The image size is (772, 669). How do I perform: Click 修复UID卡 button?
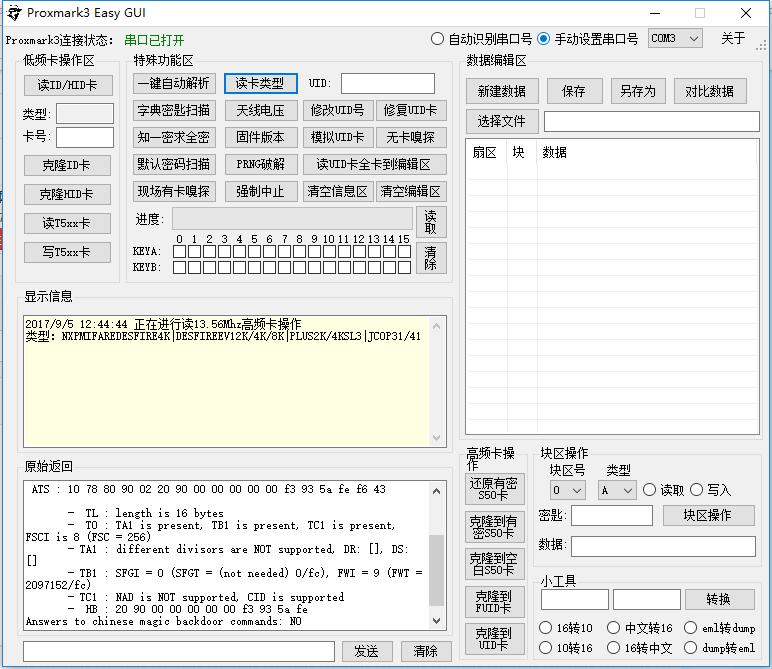tap(411, 110)
